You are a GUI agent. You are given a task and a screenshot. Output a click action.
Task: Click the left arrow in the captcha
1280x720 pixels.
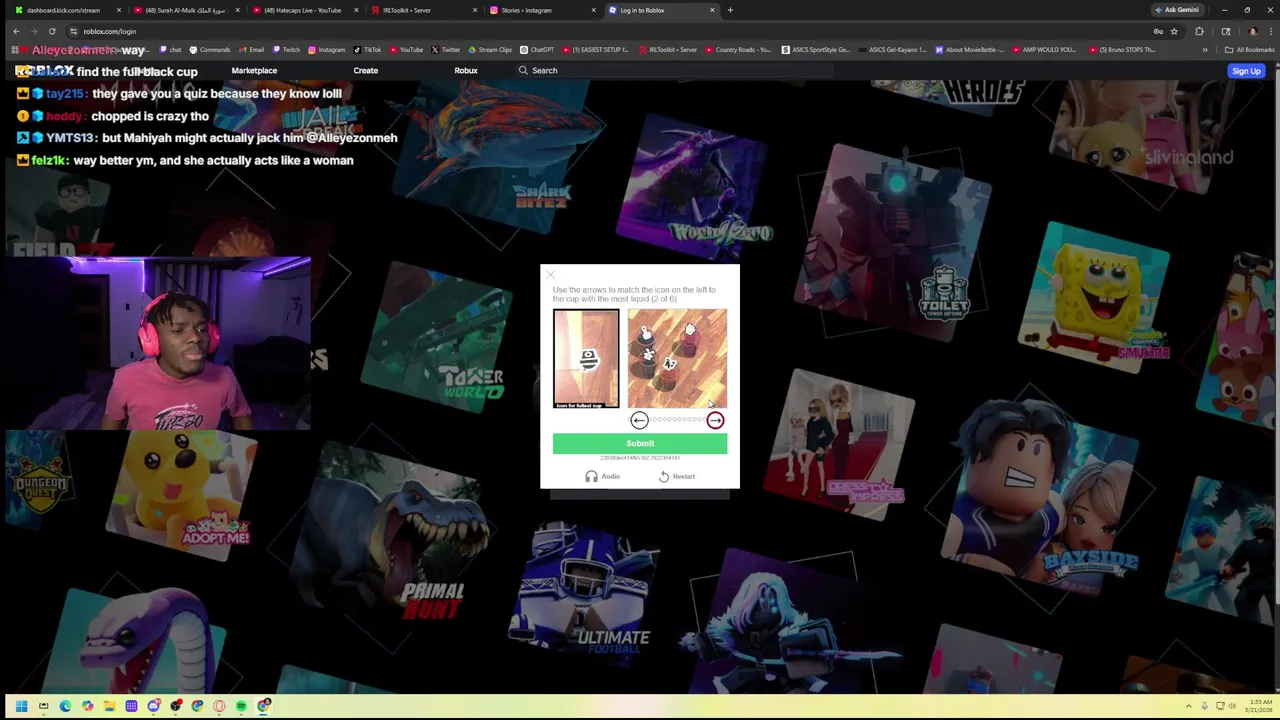[639, 420]
